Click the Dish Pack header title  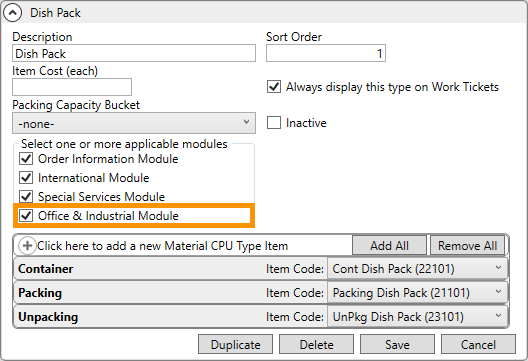click(56, 13)
